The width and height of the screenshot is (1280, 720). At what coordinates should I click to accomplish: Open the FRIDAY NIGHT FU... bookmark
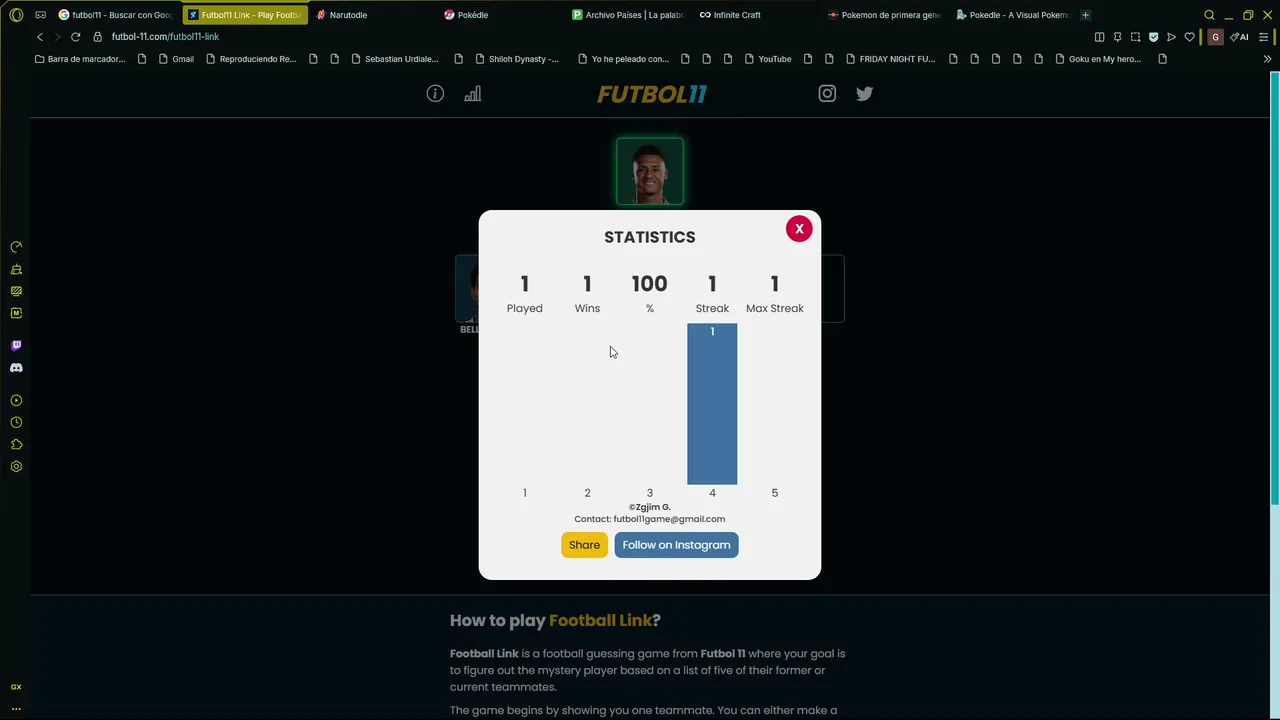tap(890, 59)
